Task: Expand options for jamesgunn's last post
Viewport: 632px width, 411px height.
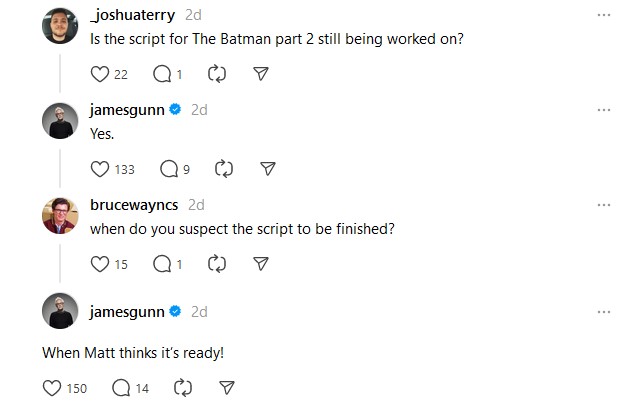Action: point(603,311)
